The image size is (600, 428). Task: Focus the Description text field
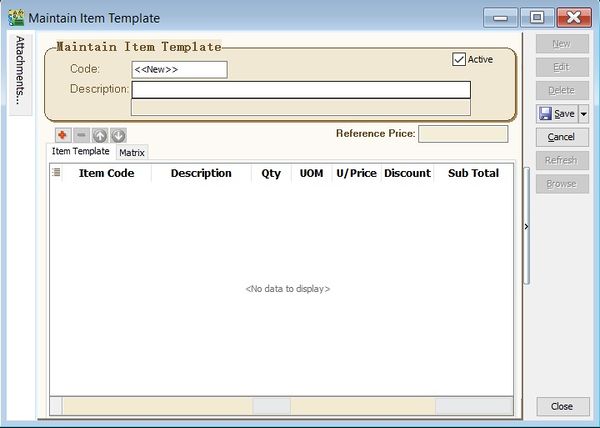(300, 90)
